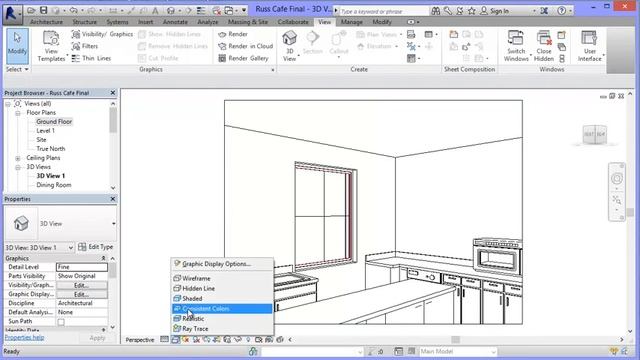Click the SteeringWheels icon on navigation bar

(617, 178)
